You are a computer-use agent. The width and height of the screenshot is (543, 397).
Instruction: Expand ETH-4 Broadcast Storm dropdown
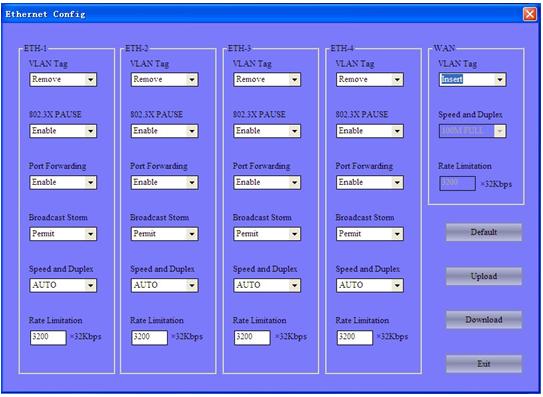370,234
